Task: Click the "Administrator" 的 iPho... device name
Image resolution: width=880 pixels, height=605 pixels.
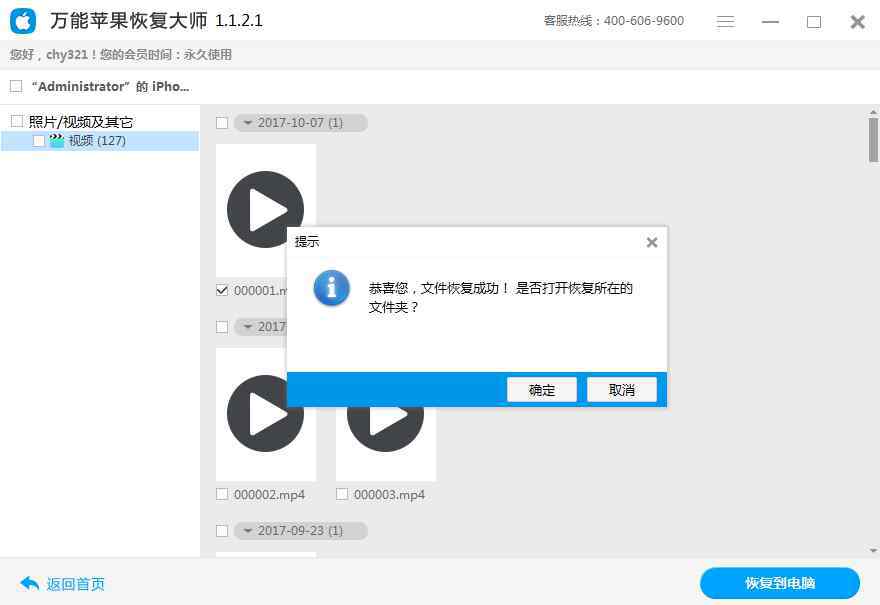Action: tap(111, 86)
